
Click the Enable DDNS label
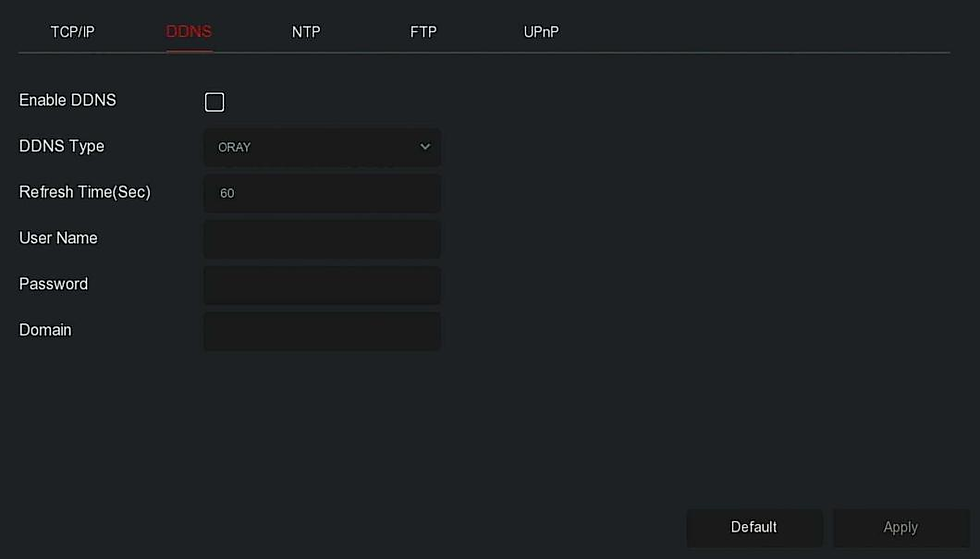click(x=68, y=100)
